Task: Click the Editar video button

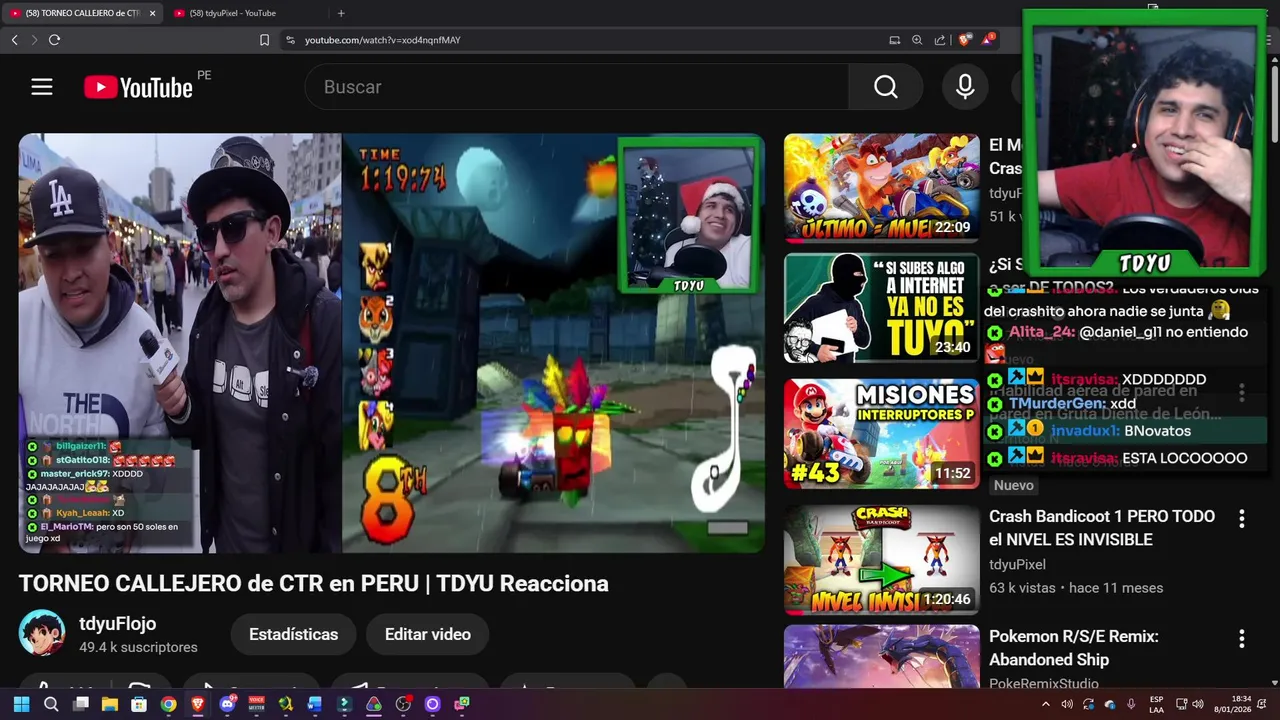Action: coord(427,634)
